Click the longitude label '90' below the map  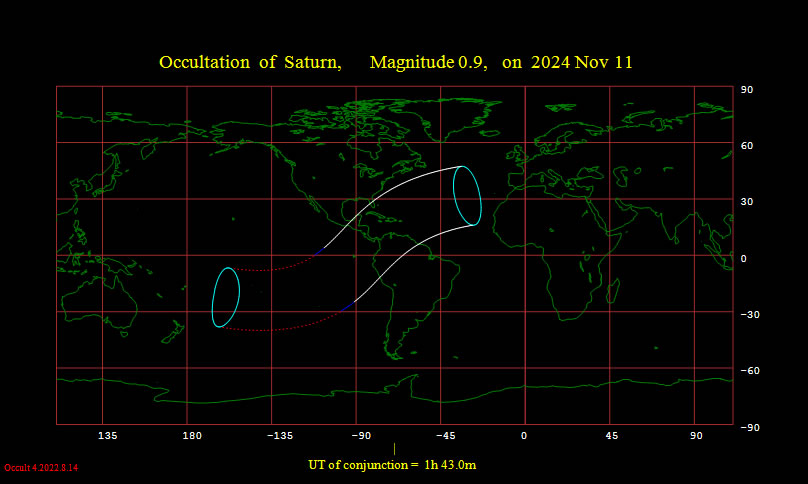pos(696,436)
